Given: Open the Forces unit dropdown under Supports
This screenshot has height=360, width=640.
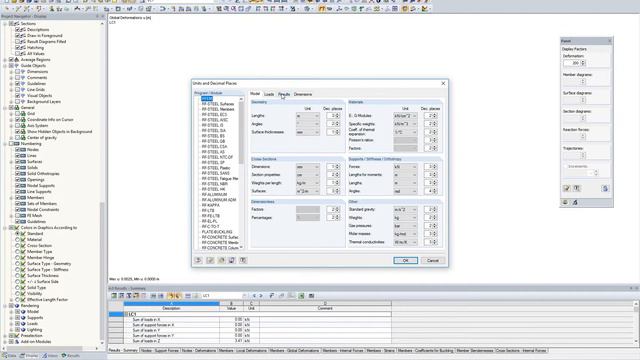Looking at the screenshot, I should pos(405,167).
